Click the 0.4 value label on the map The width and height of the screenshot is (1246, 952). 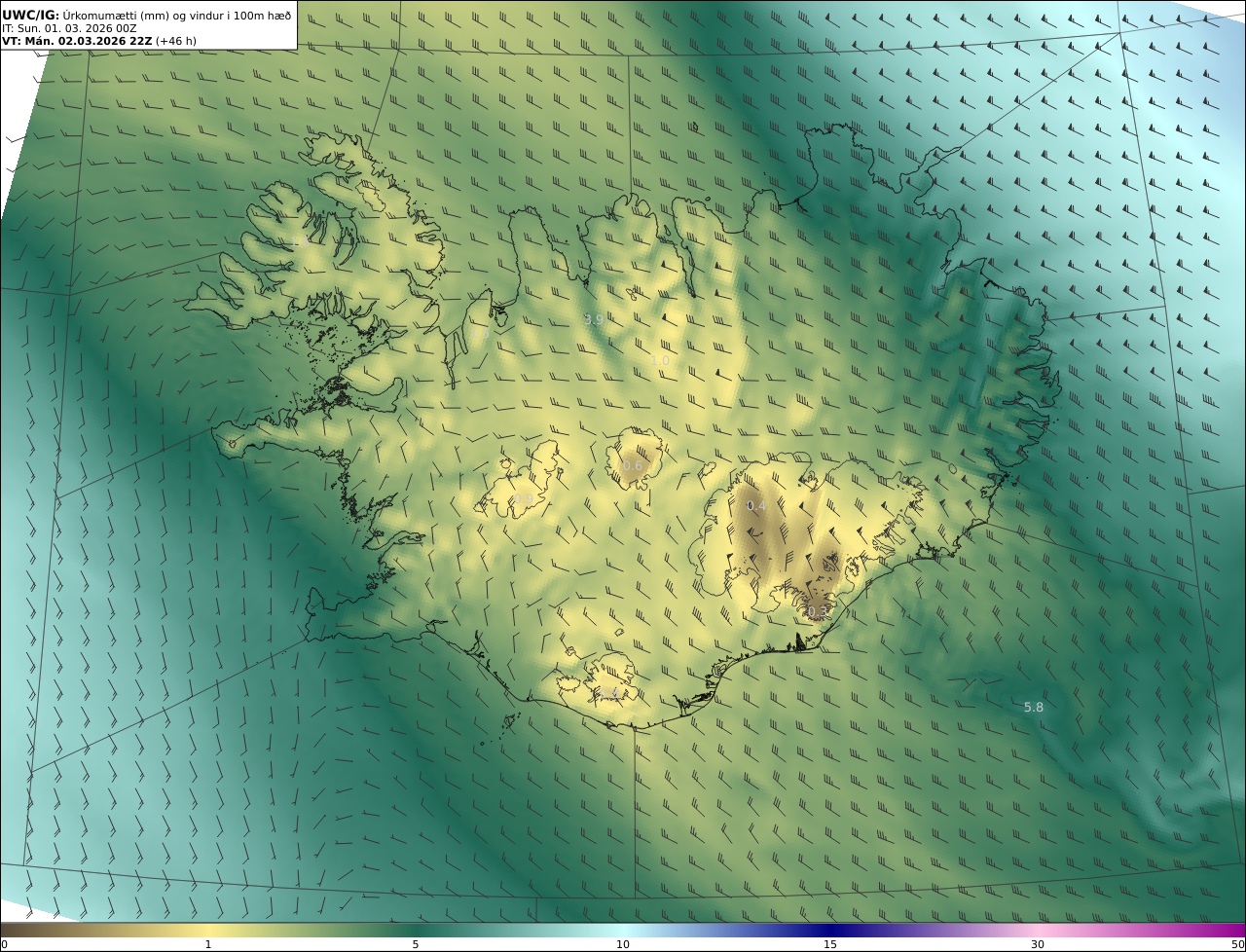756,506
